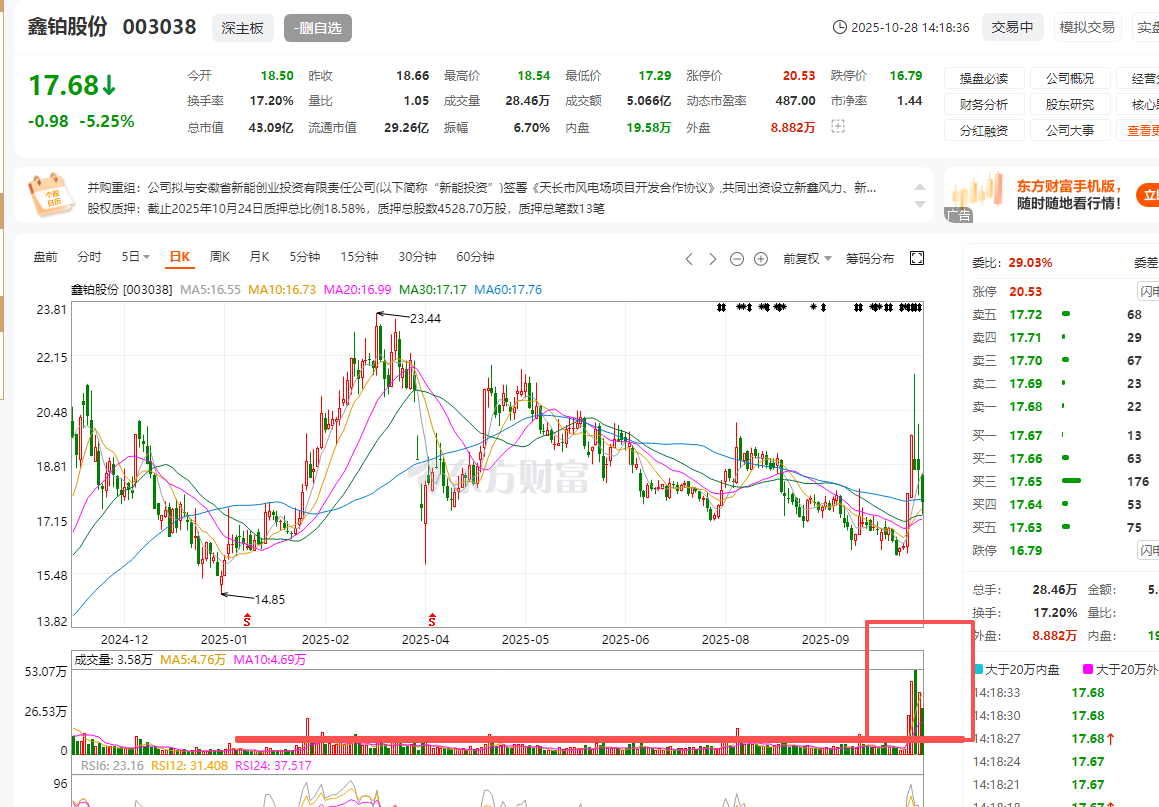Show 筹码分布 chip distribution

(870, 259)
